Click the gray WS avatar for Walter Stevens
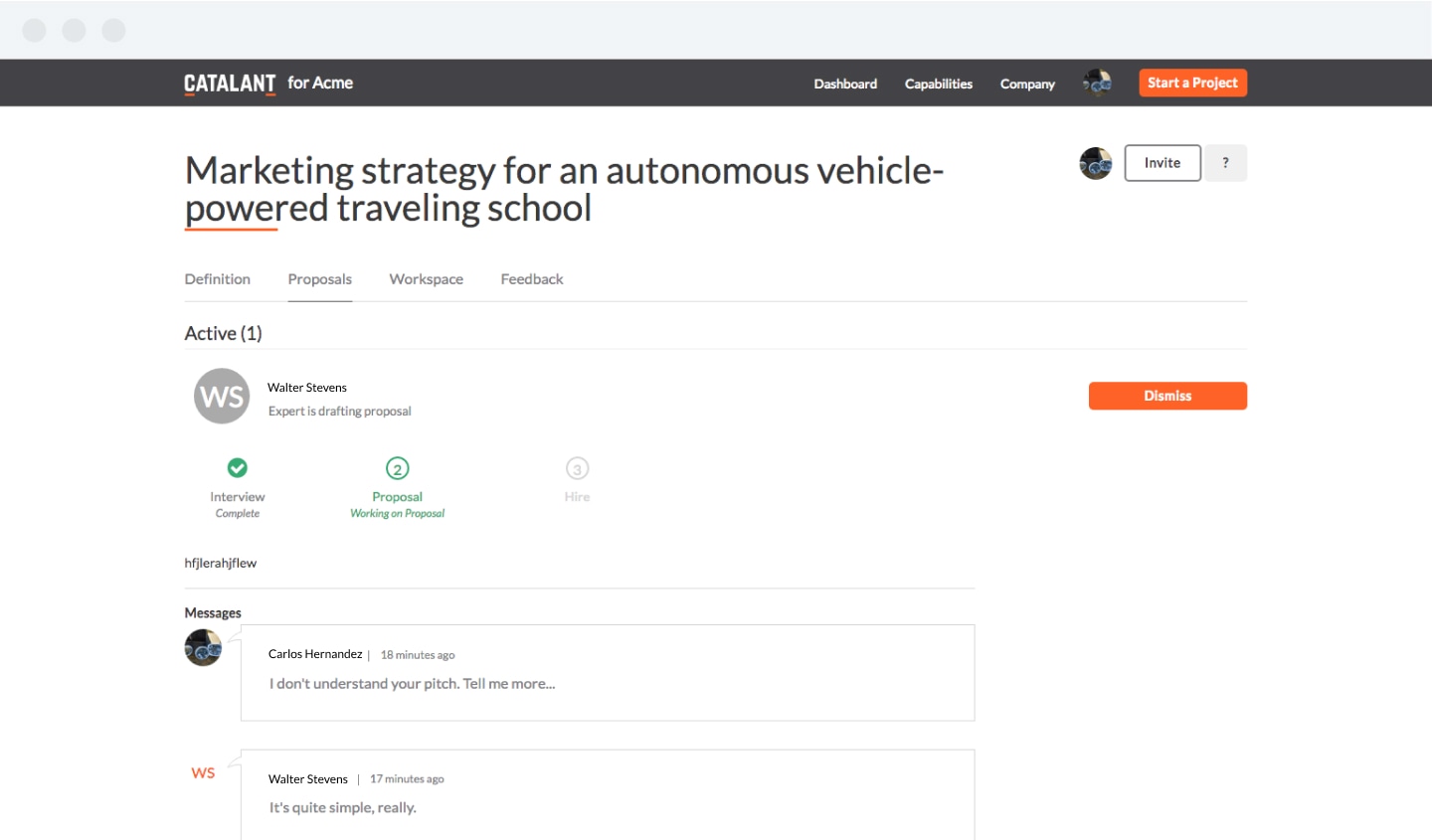Viewport: 1432px width, 840px height. pos(222,397)
